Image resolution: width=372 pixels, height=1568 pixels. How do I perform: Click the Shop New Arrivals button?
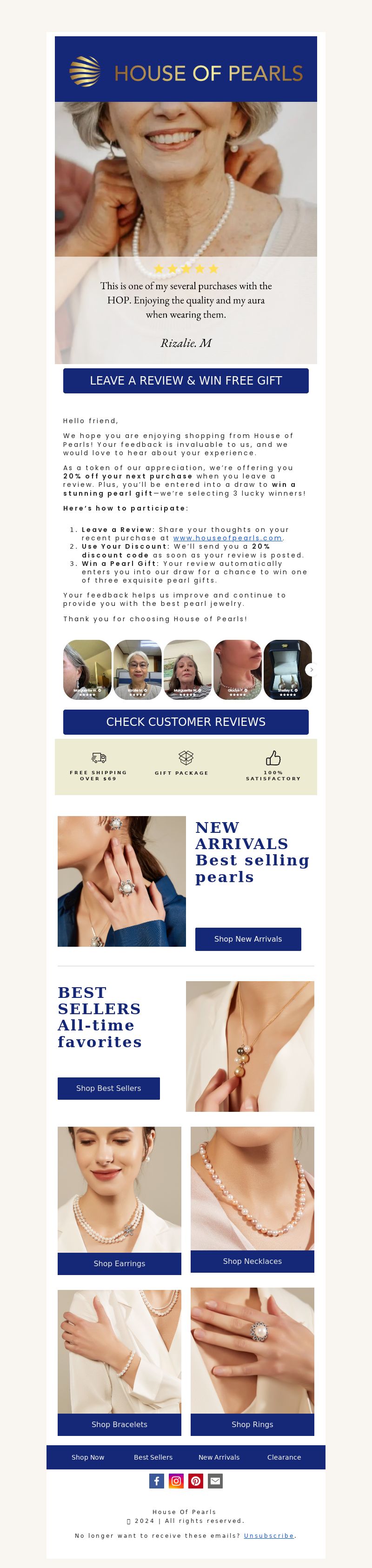click(248, 938)
